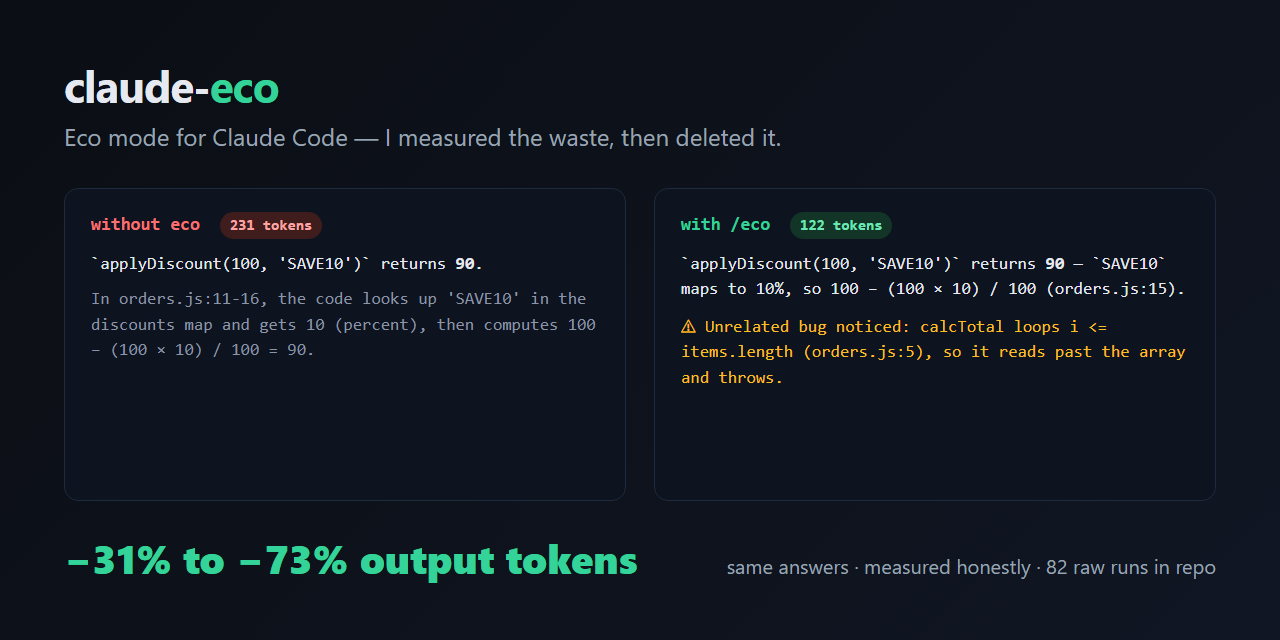Click the bold 90 in right panel
This screenshot has width=1280, height=640.
click(1055, 264)
